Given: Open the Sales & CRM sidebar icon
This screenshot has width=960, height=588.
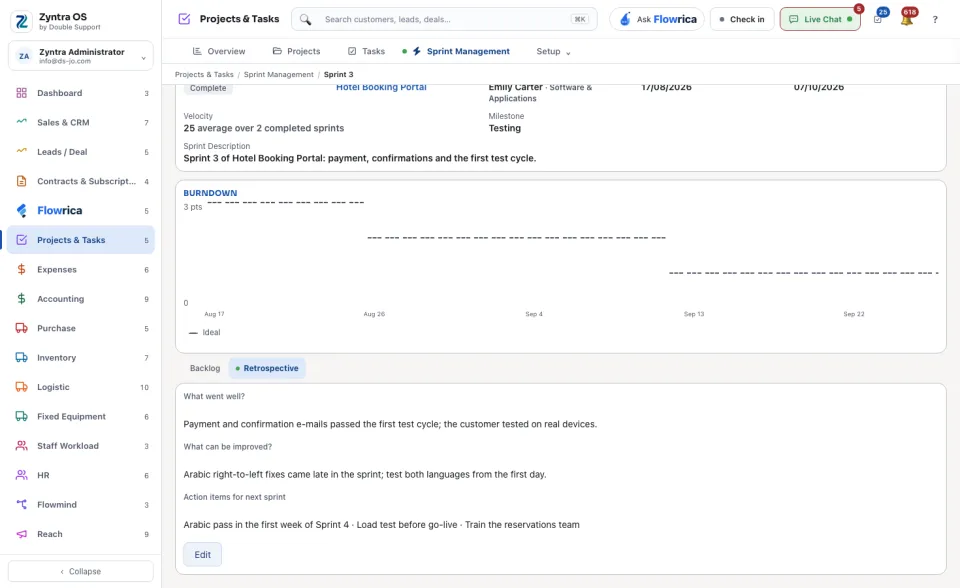Looking at the screenshot, I should click(x=21, y=122).
